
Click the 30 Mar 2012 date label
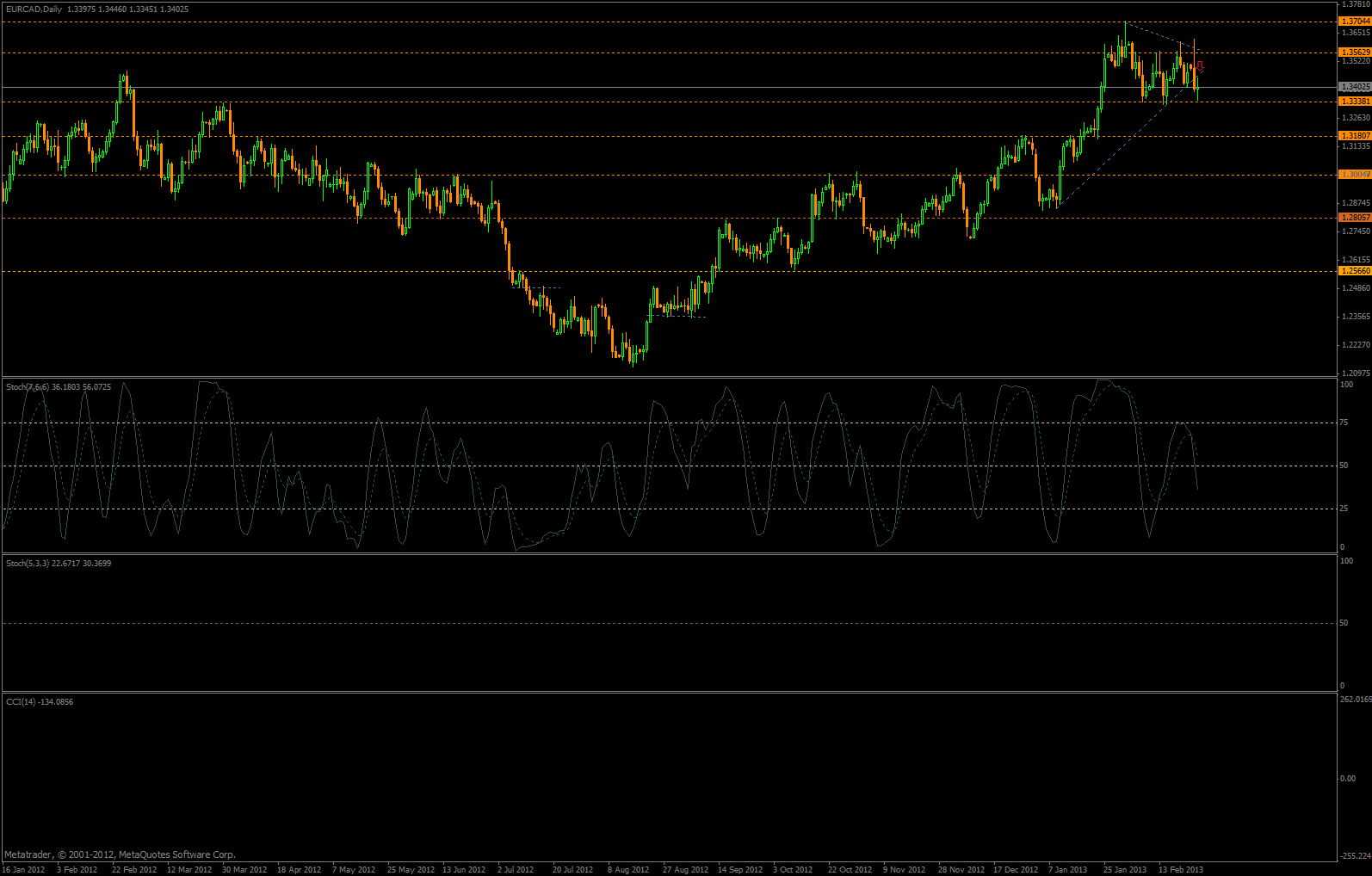coord(244,869)
